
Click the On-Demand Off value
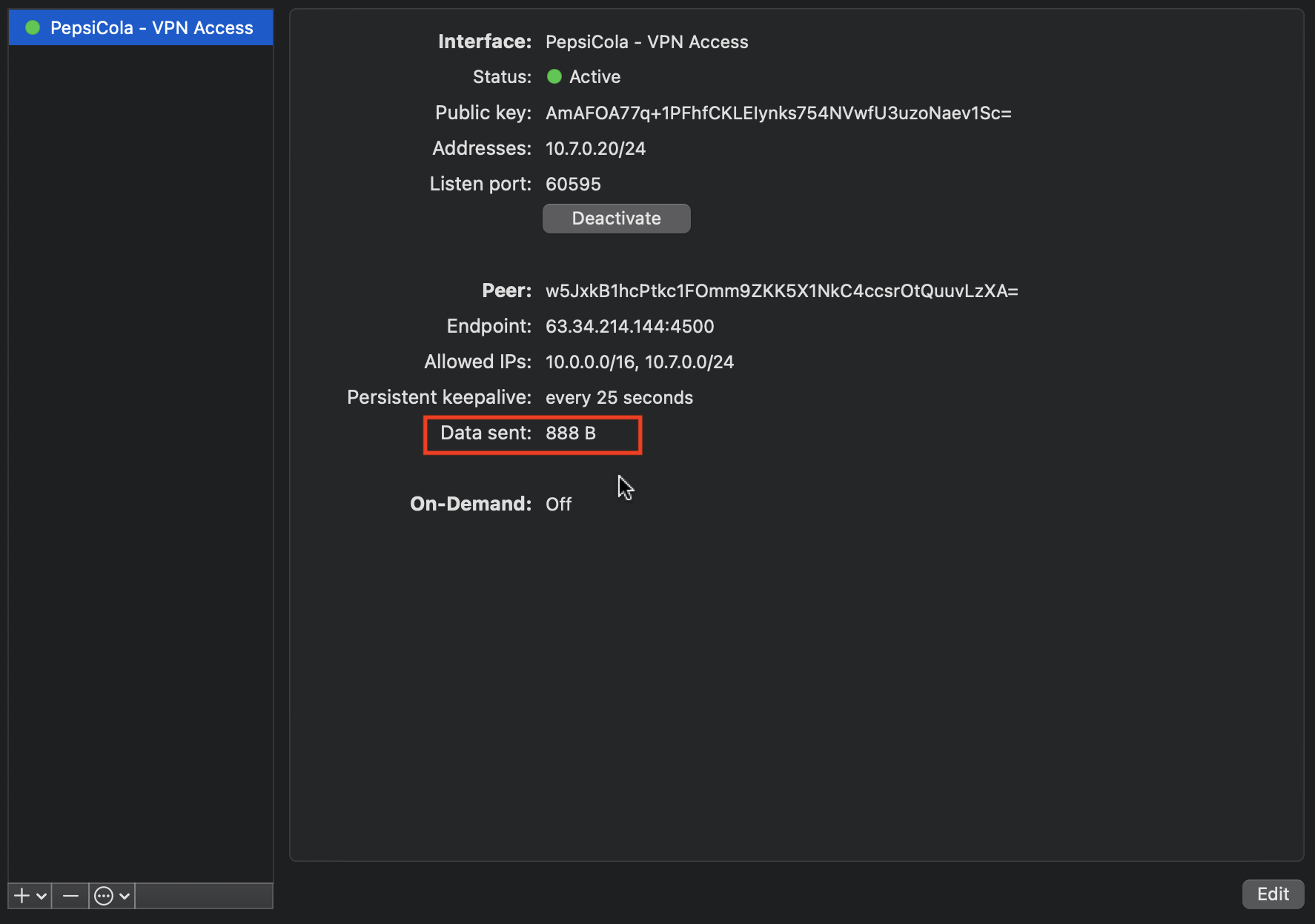pyautogui.click(x=558, y=505)
